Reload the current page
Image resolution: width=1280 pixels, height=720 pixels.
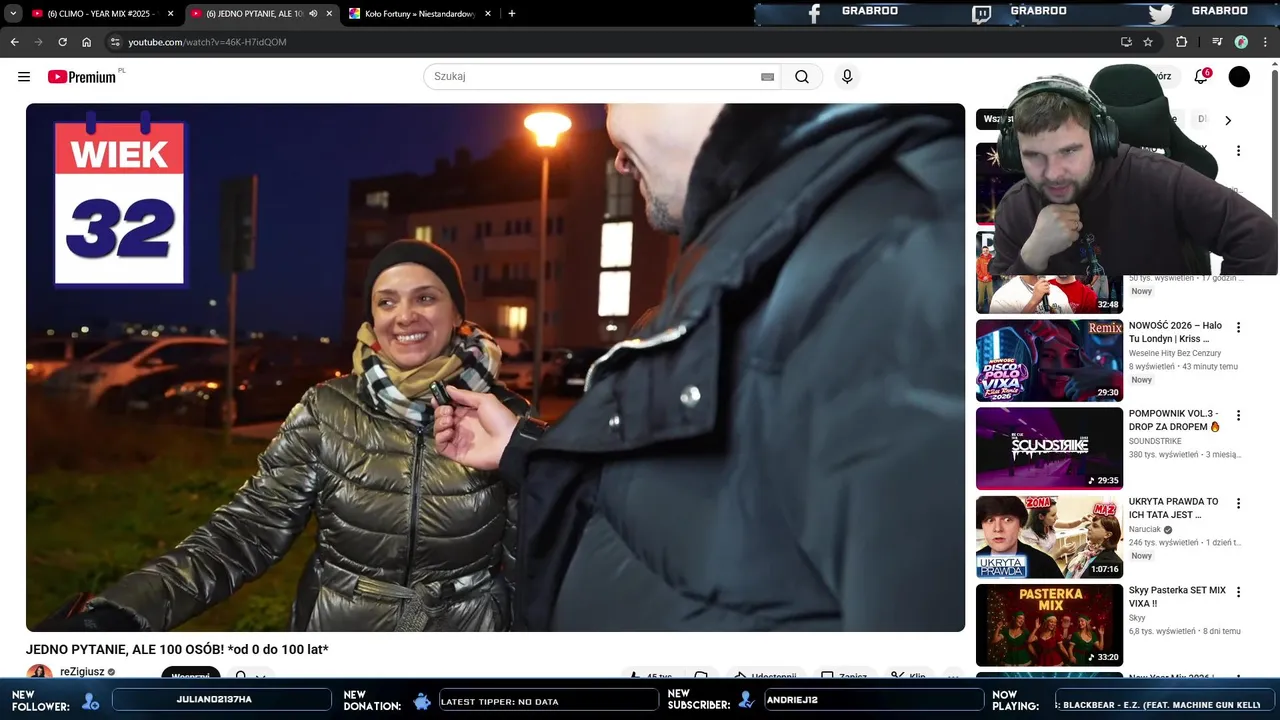[x=62, y=42]
